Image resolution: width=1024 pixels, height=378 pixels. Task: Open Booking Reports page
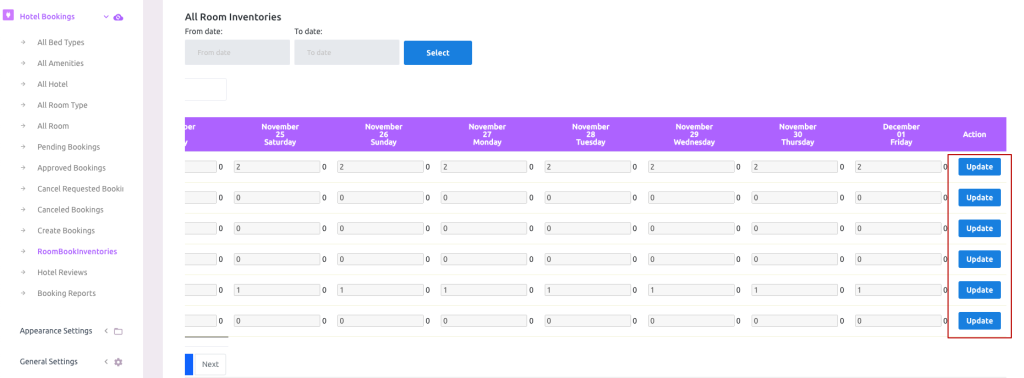66,293
